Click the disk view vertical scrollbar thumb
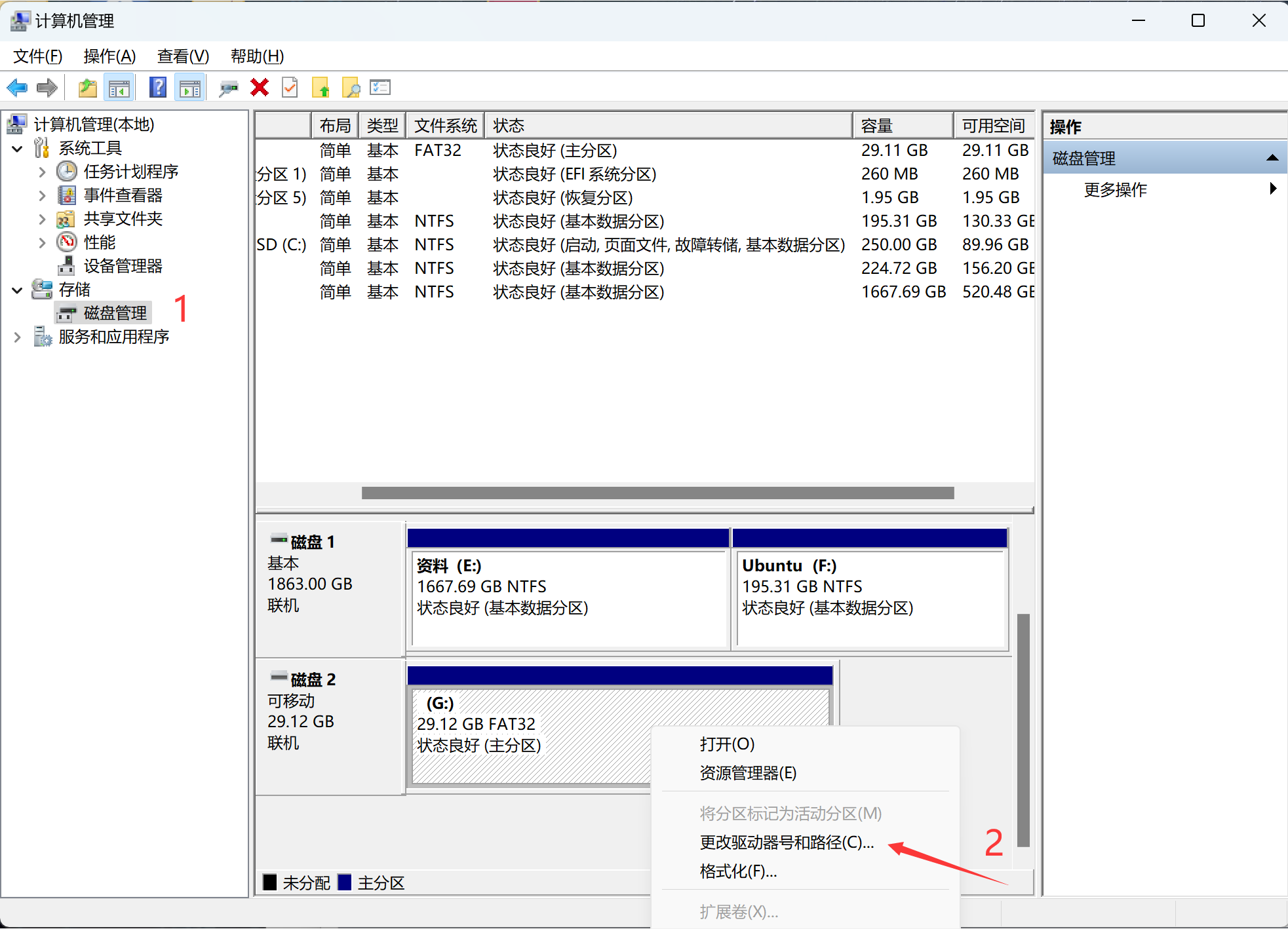 click(1023, 730)
